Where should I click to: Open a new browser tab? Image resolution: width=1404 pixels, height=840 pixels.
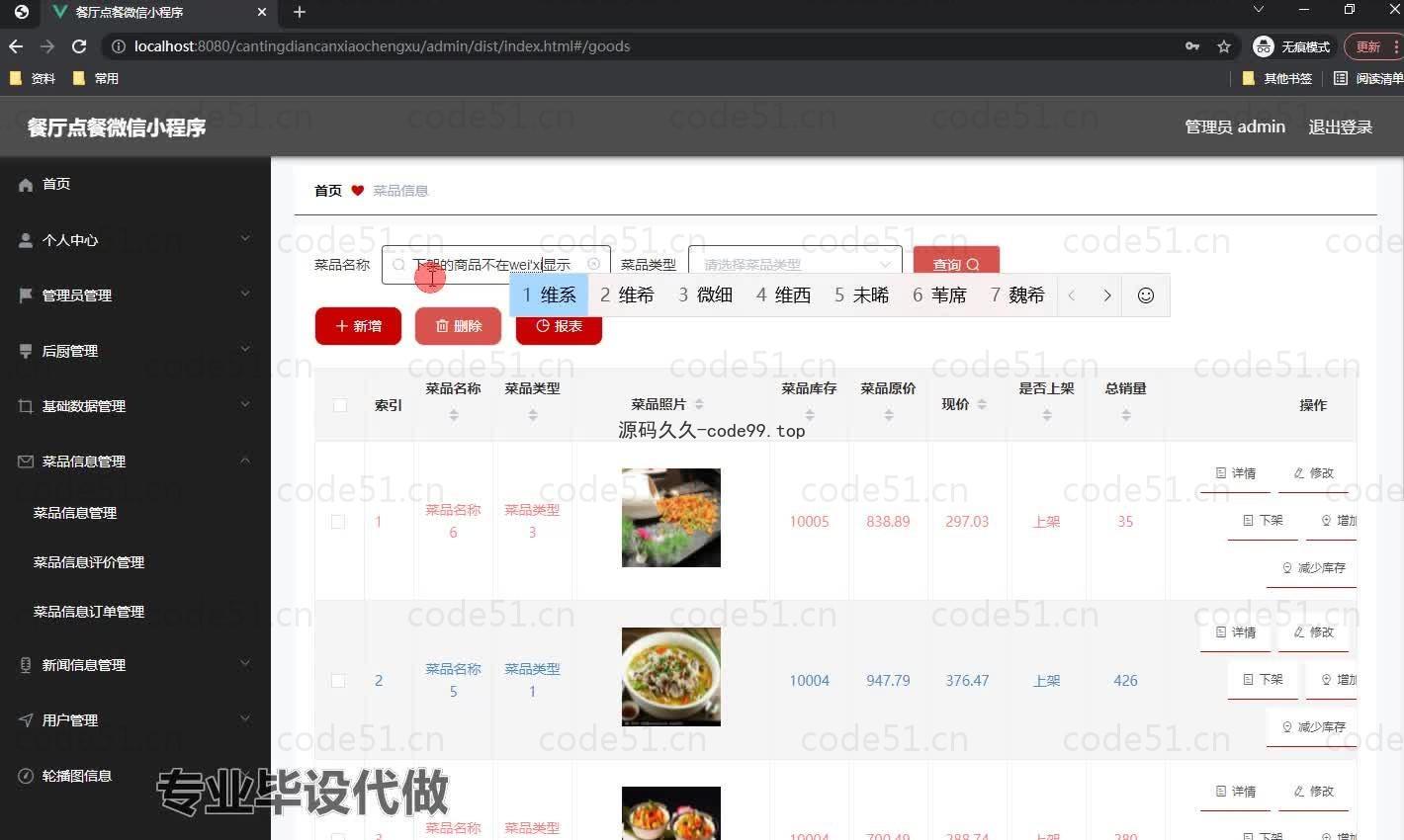coord(300,12)
